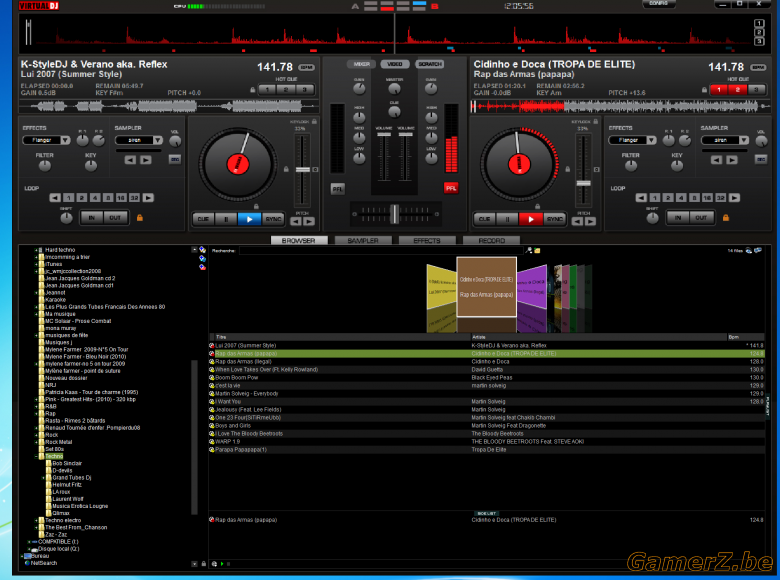Set left deck loop to 32 beats
The image size is (780, 580).
point(134,198)
